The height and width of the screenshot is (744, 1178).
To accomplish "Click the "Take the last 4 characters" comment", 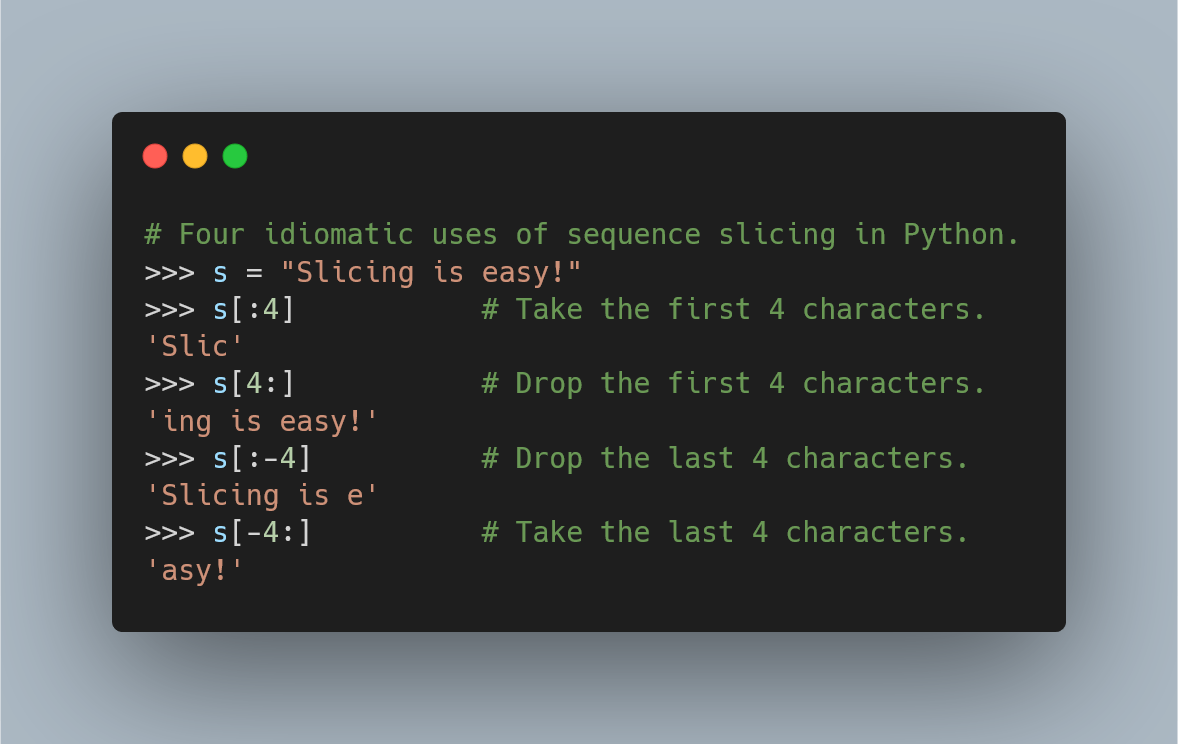I will click(x=726, y=532).
